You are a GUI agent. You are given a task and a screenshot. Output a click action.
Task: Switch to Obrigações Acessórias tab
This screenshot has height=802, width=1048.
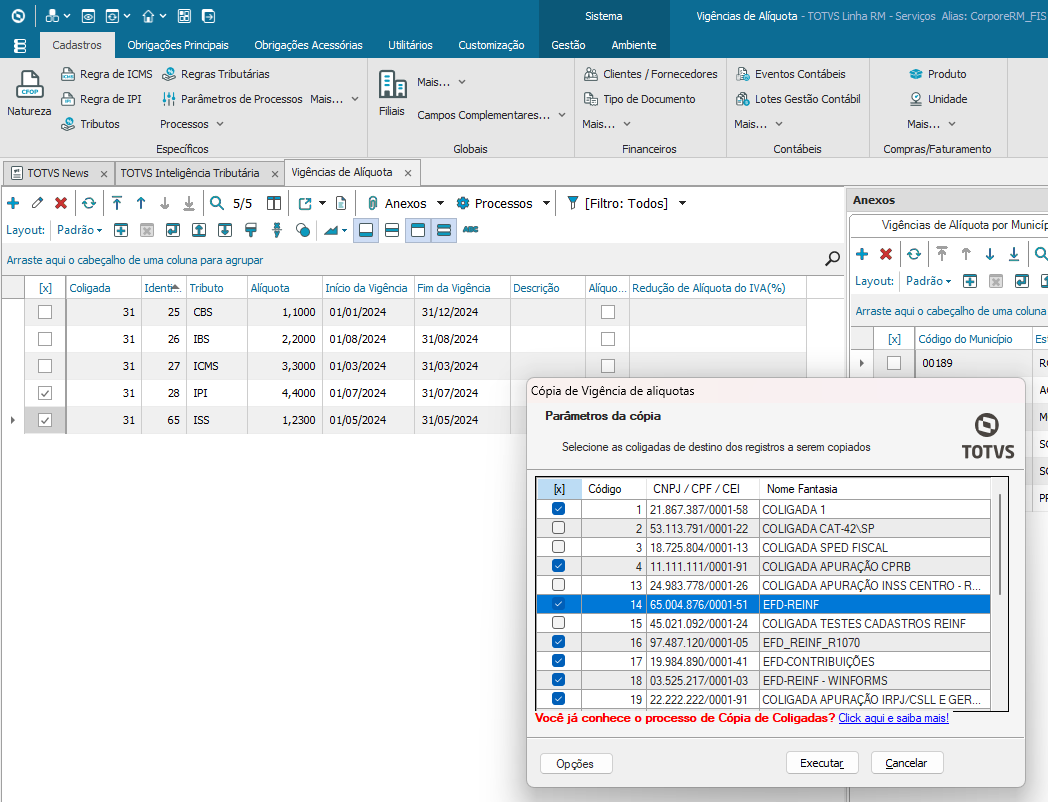click(308, 45)
